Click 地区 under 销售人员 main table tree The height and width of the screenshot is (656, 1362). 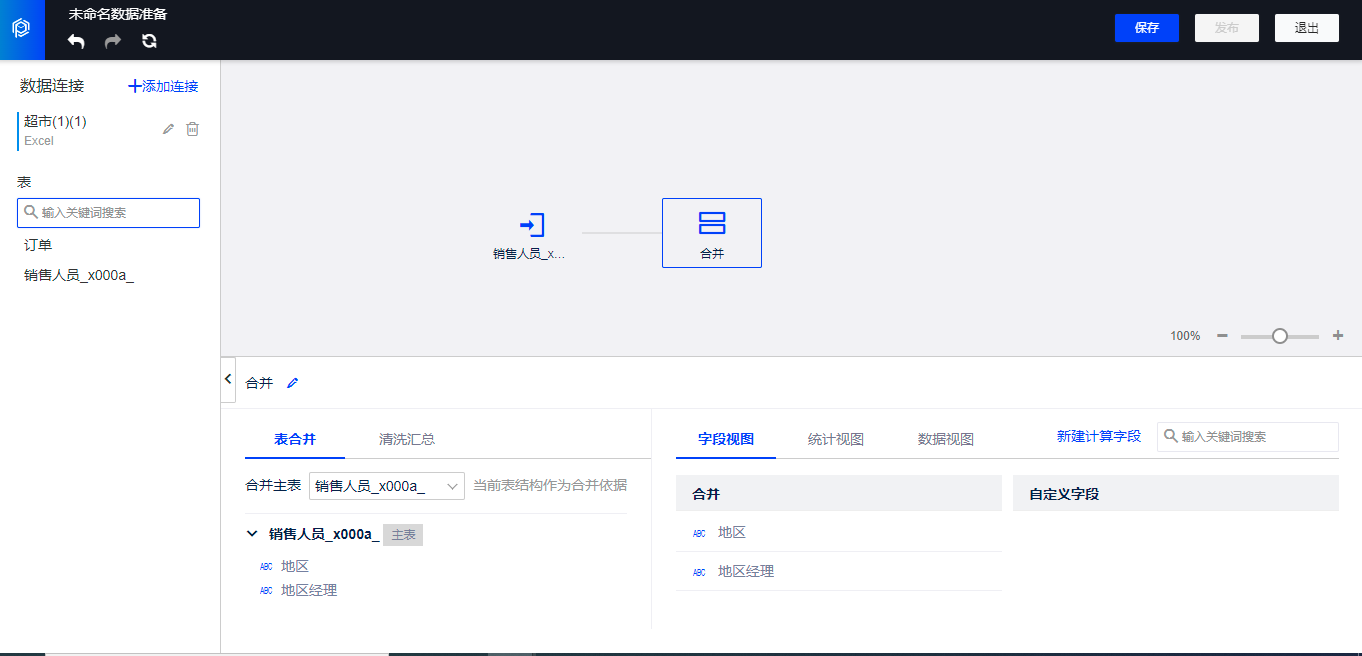[x=295, y=566]
